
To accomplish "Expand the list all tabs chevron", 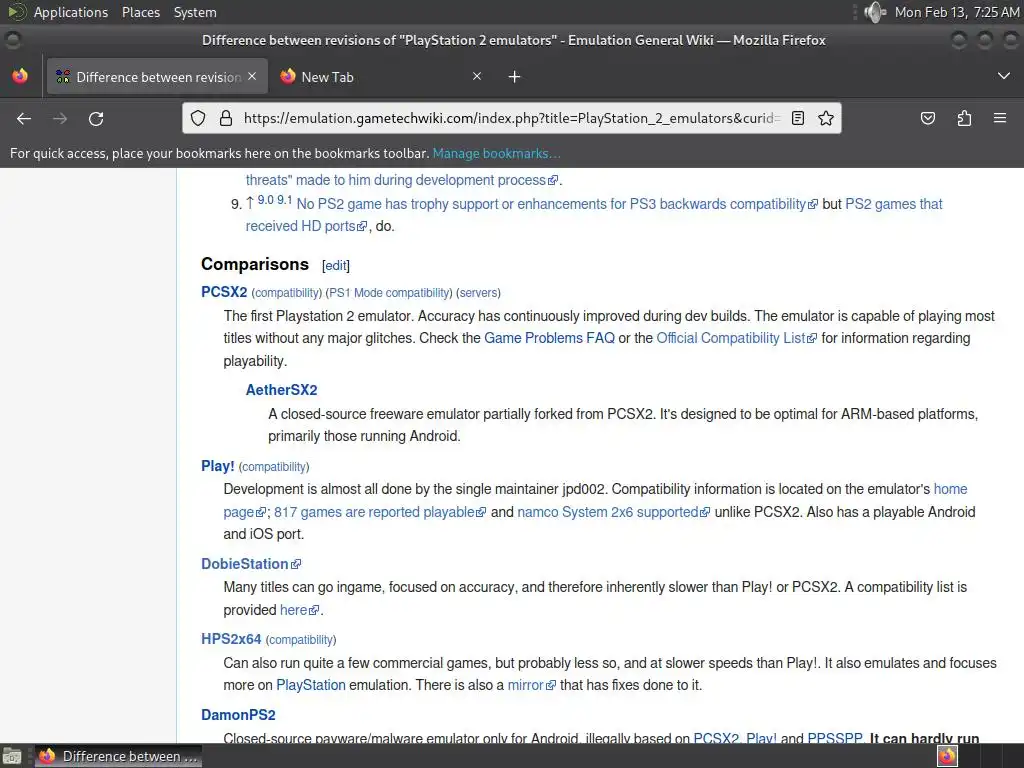I will 1004,76.
